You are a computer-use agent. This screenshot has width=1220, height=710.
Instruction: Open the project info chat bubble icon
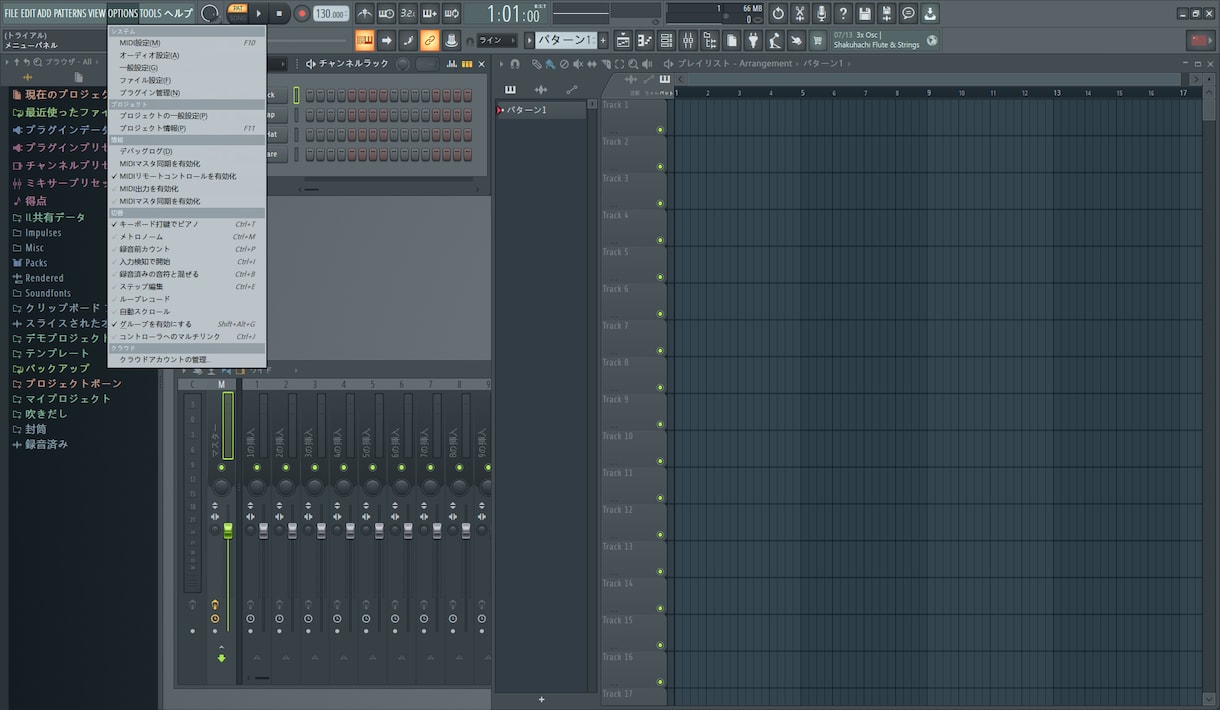[x=908, y=13]
